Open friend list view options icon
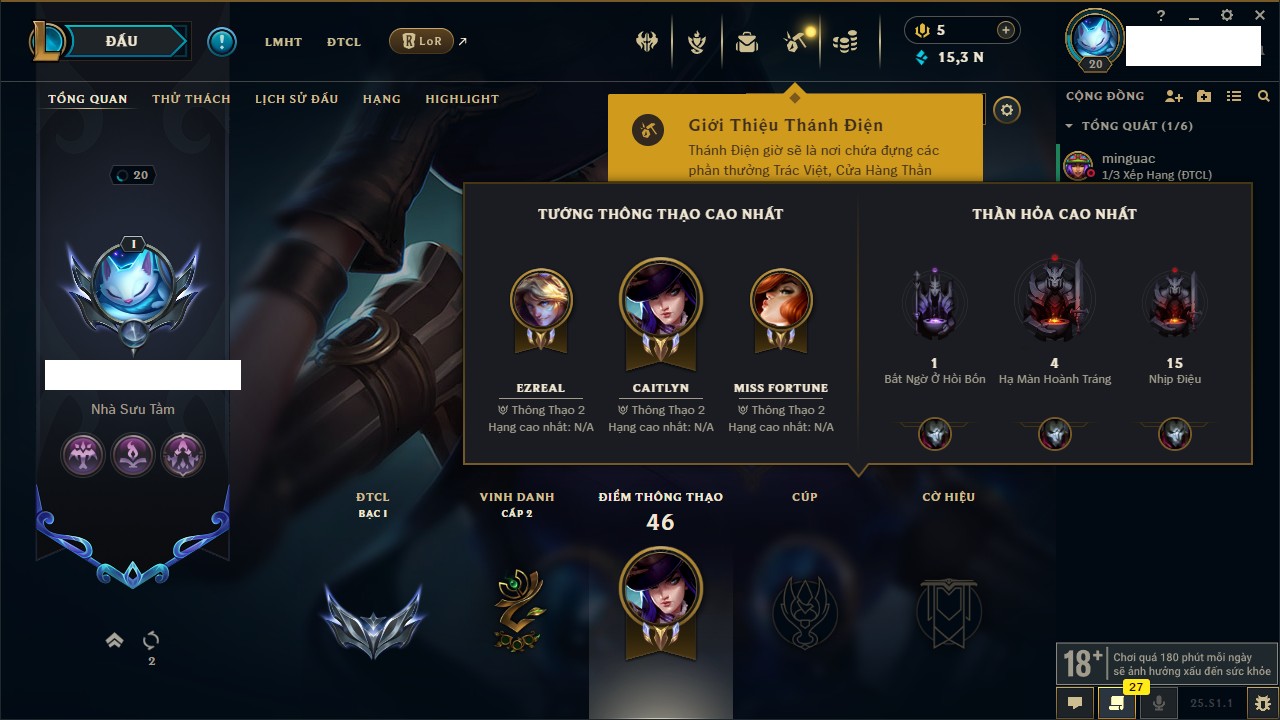 (x=1234, y=96)
